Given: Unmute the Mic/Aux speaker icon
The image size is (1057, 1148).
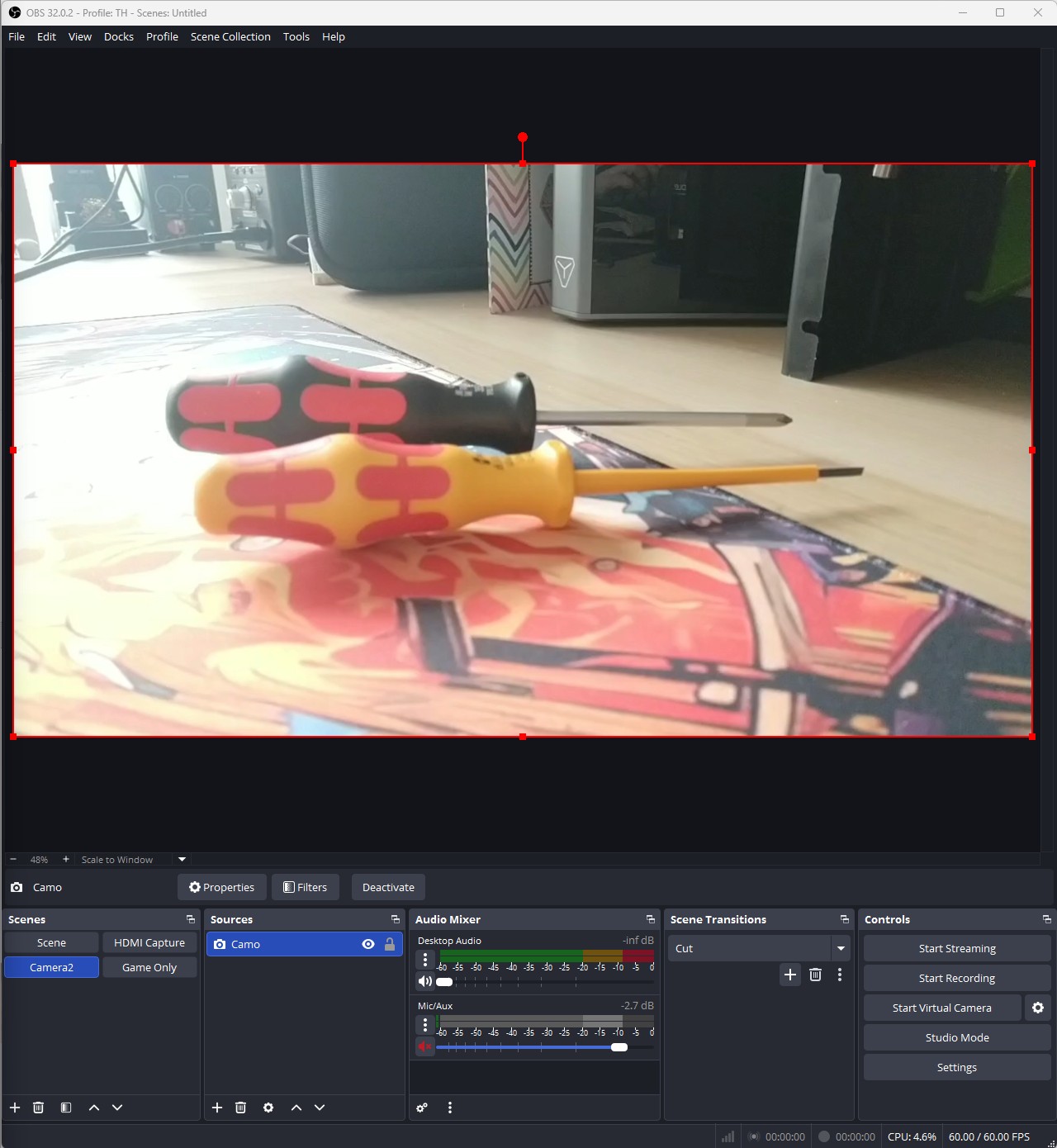Looking at the screenshot, I should tap(424, 1046).
